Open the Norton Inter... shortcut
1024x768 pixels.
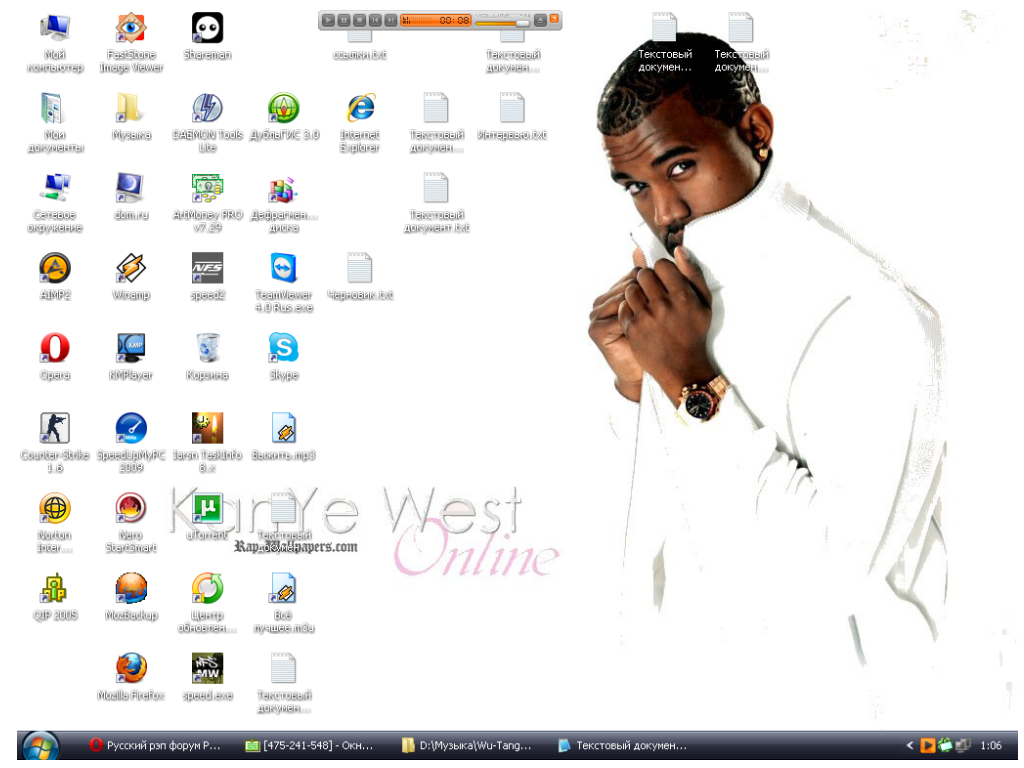tap(55, 523)
